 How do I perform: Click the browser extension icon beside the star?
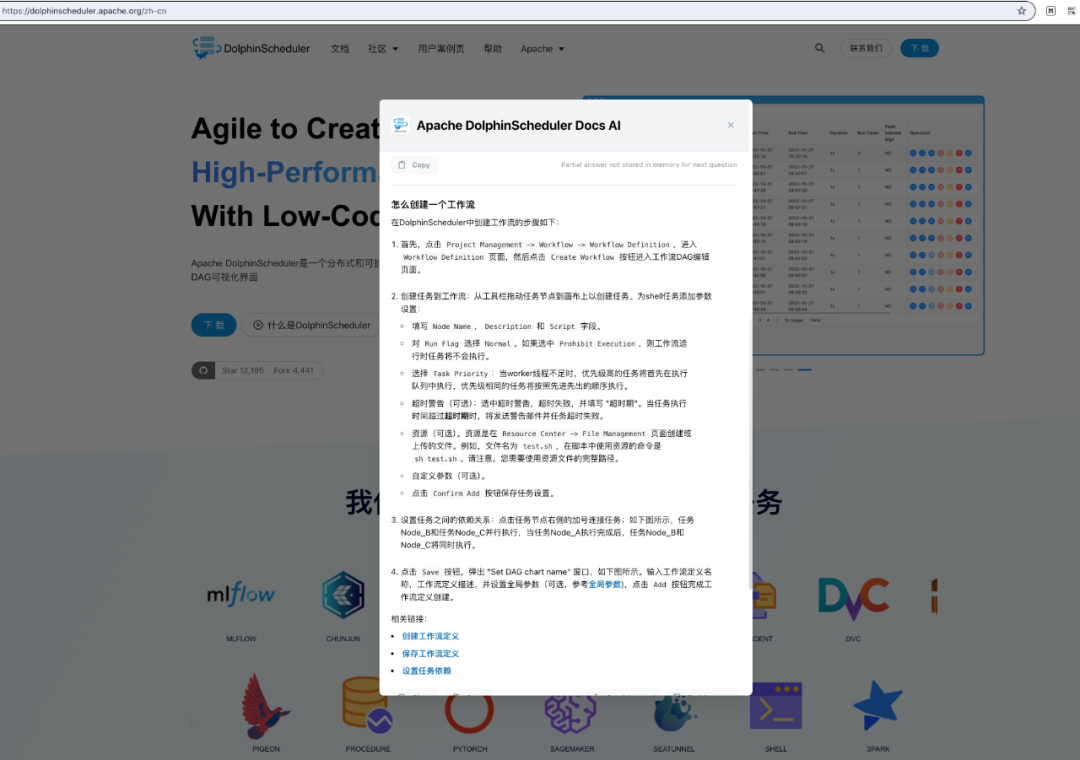pos(1050,10)
